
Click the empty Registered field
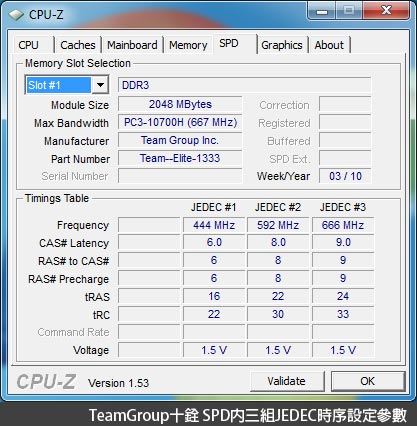click(x=345, y=122)
